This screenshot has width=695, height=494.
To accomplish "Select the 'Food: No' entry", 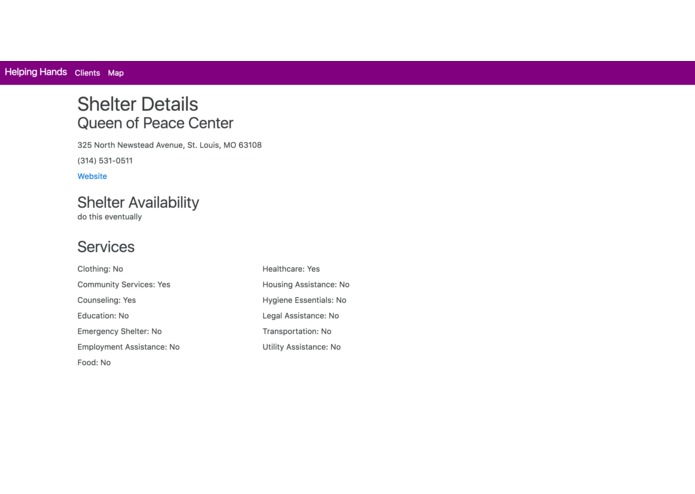I will 94,362.
